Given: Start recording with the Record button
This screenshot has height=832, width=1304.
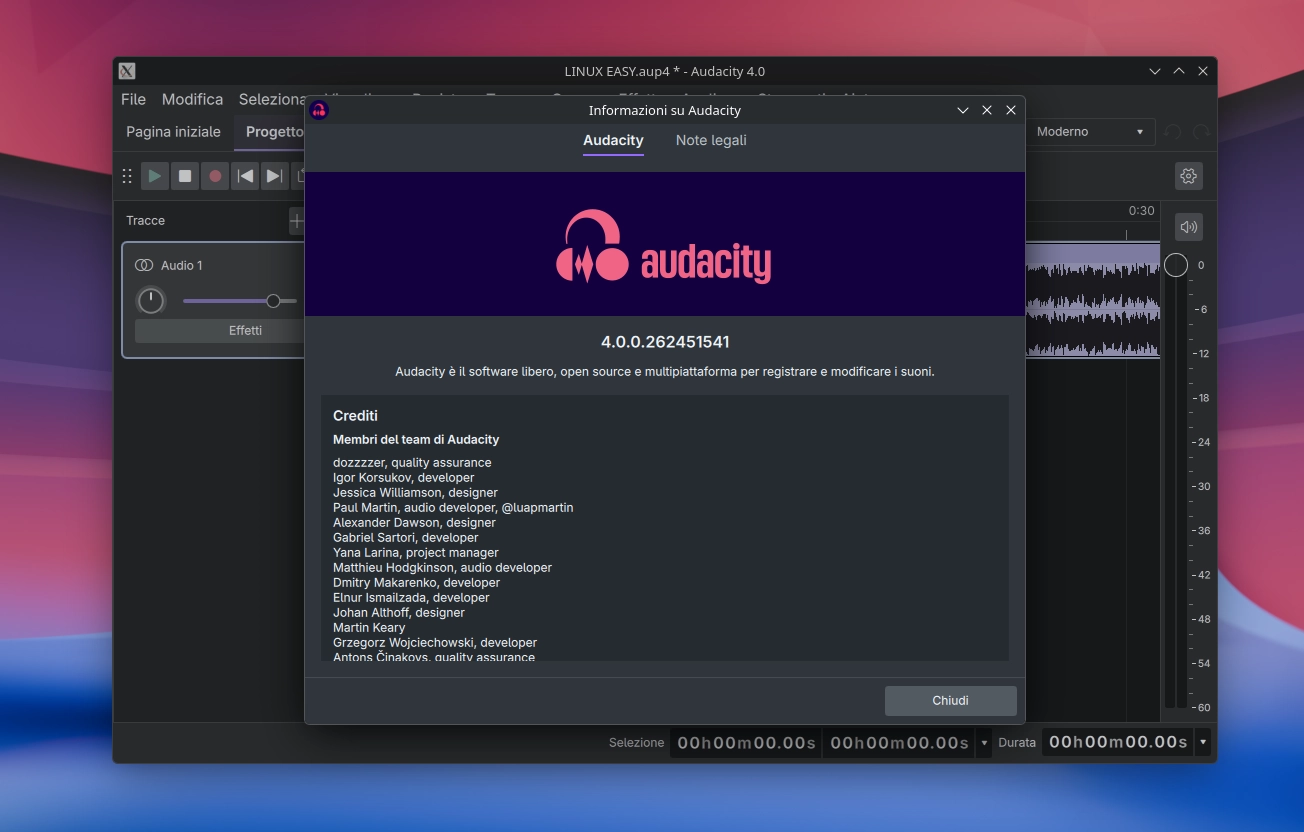Looking at the screenshot, I should [x=215, y=176].
